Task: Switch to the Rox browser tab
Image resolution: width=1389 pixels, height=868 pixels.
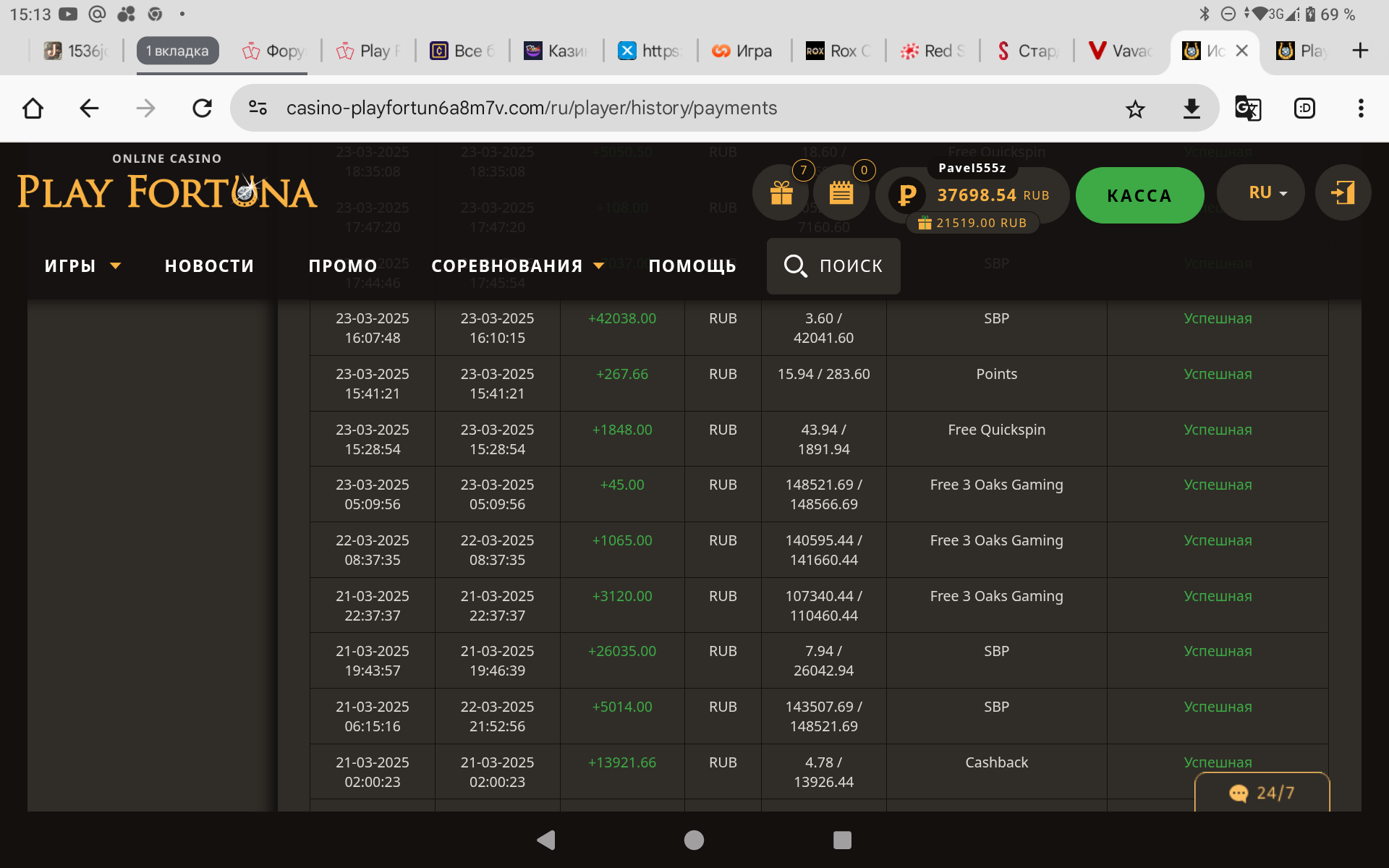Action: [839, 51]
